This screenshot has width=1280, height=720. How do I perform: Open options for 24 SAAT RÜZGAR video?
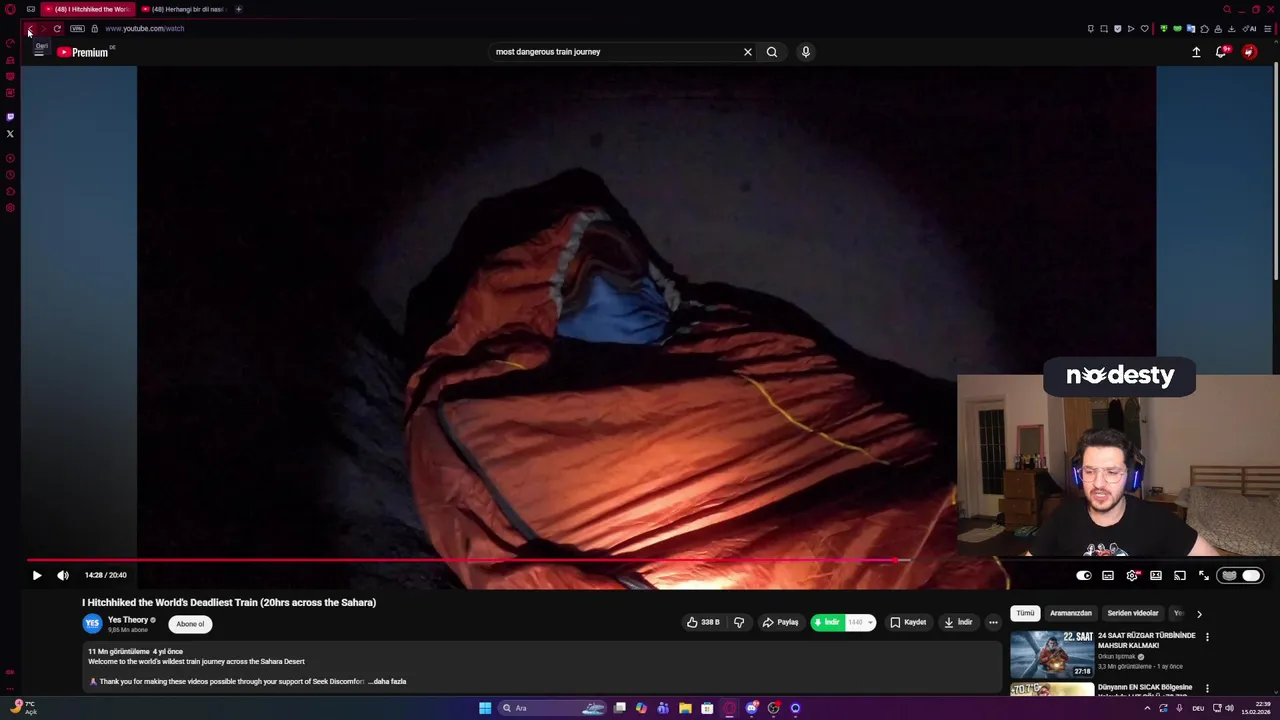point(1207,637)
